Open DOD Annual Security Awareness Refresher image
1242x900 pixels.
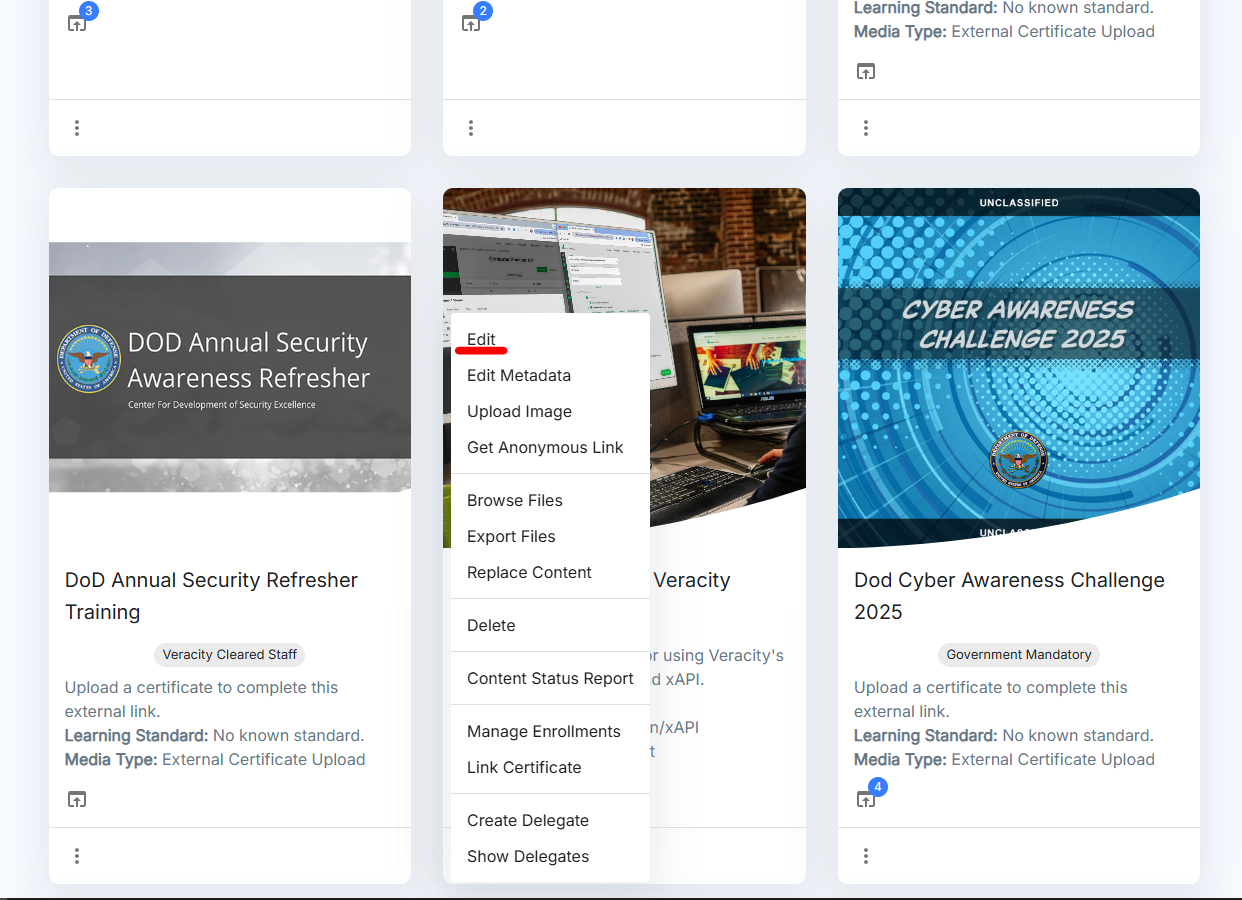tap(230, 367)
